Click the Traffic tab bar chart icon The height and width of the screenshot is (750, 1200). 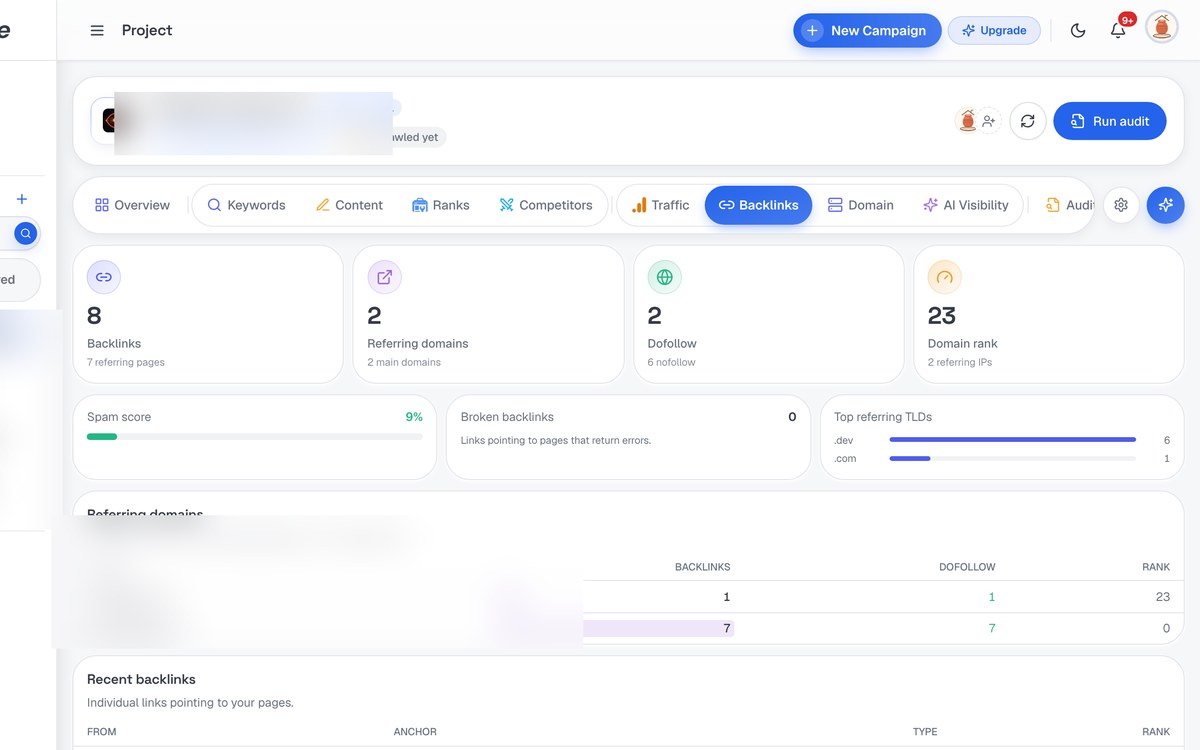(639, 205)
